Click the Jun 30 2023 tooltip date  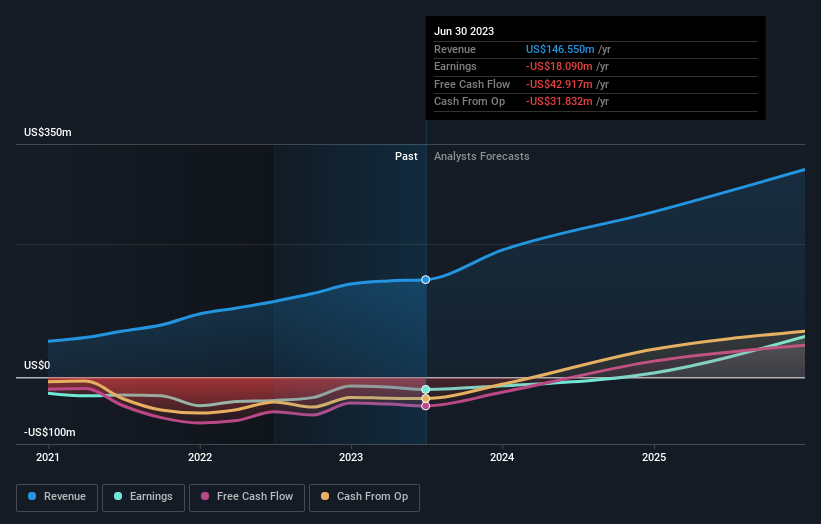click(464, 31)
